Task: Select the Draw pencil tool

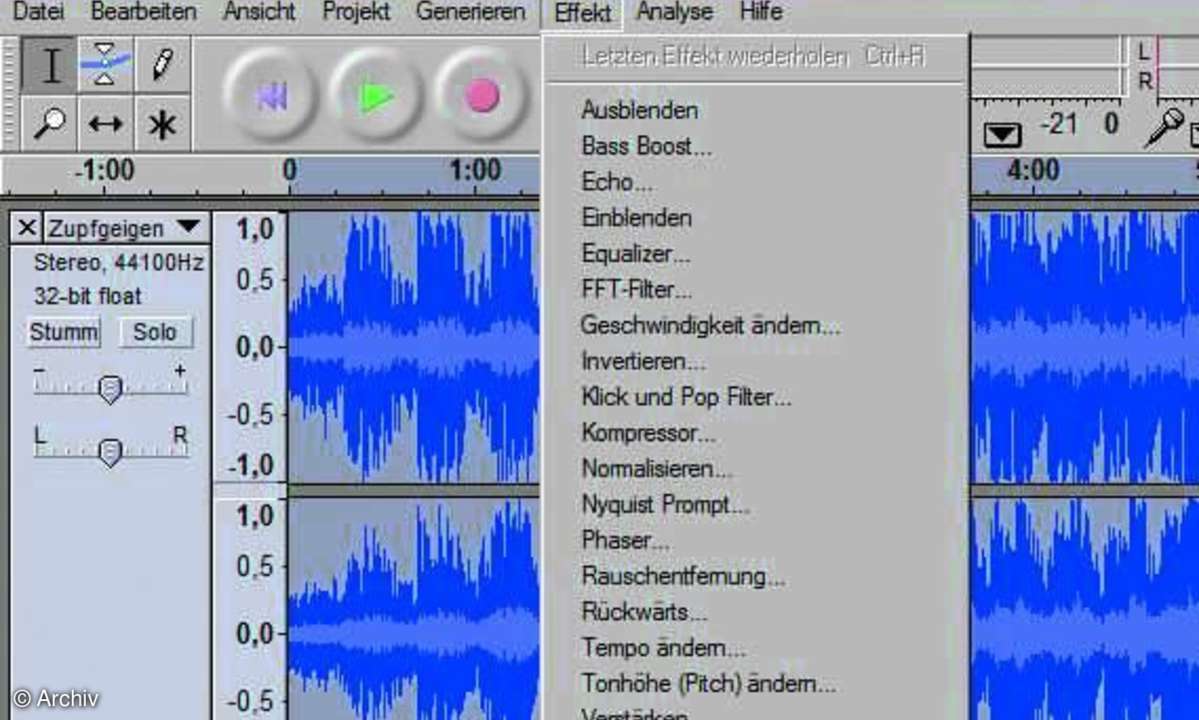Action: click(162, 65)
